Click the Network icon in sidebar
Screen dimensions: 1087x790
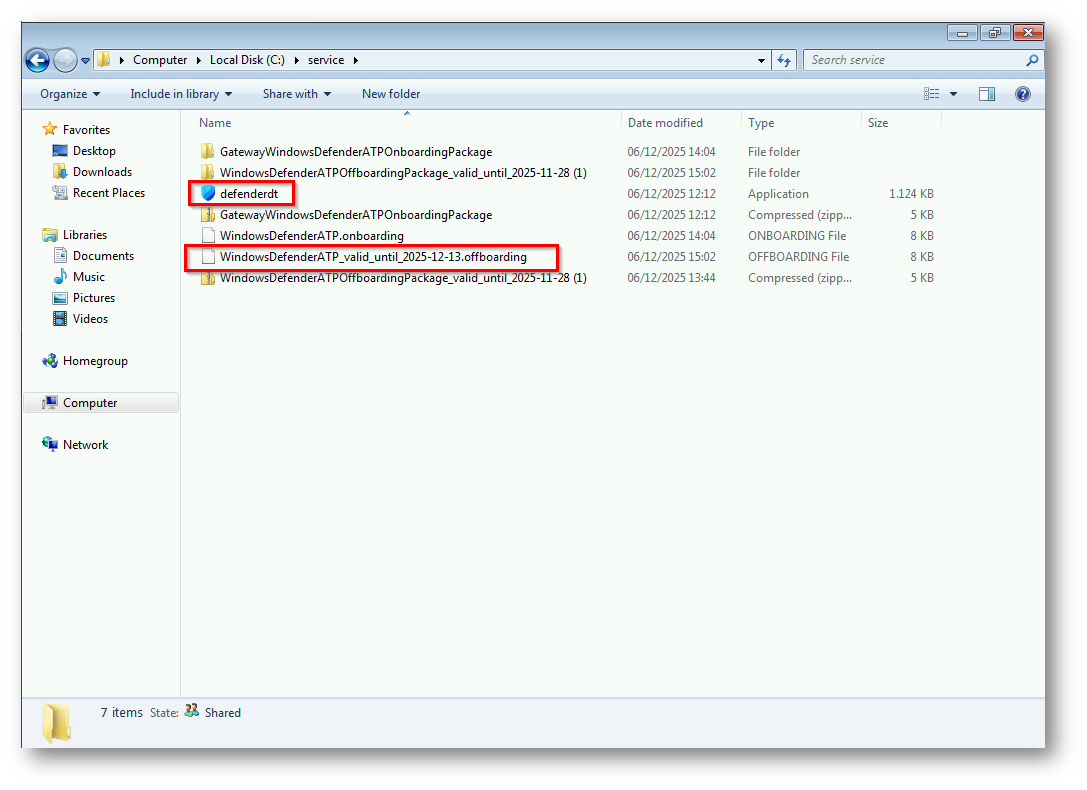[x=50, y=444]
